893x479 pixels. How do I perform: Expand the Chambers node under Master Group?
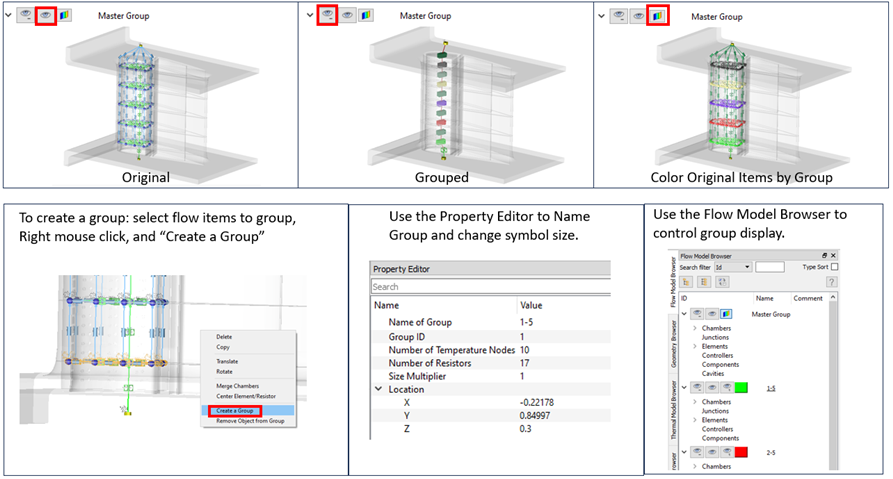tap(694, 328)
